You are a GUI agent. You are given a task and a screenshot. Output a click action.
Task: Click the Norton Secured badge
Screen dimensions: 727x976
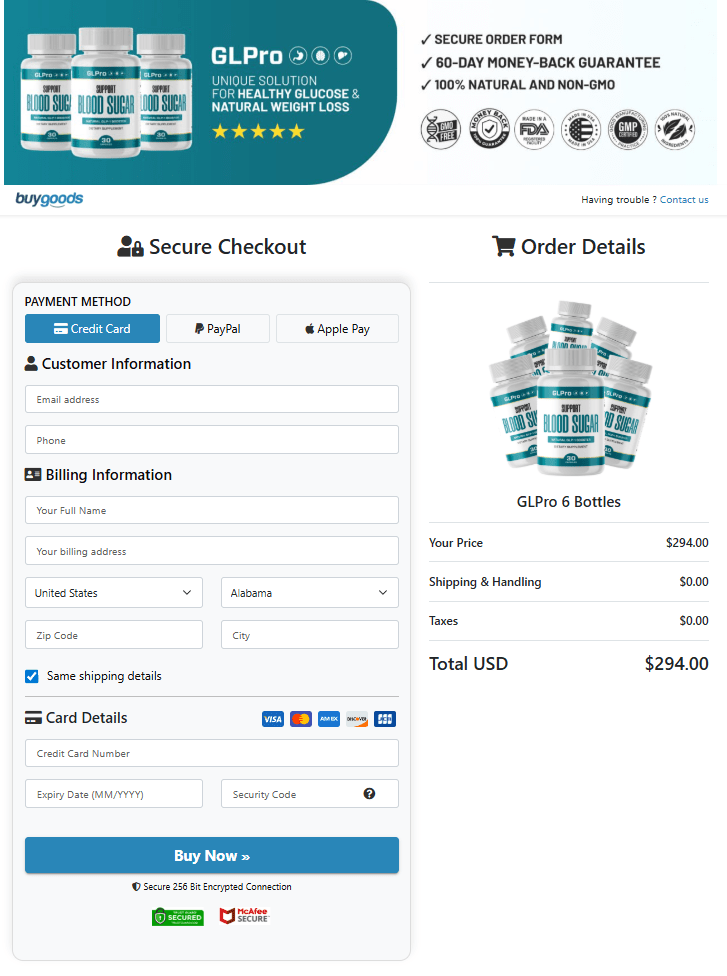click(x=177, y=915)
